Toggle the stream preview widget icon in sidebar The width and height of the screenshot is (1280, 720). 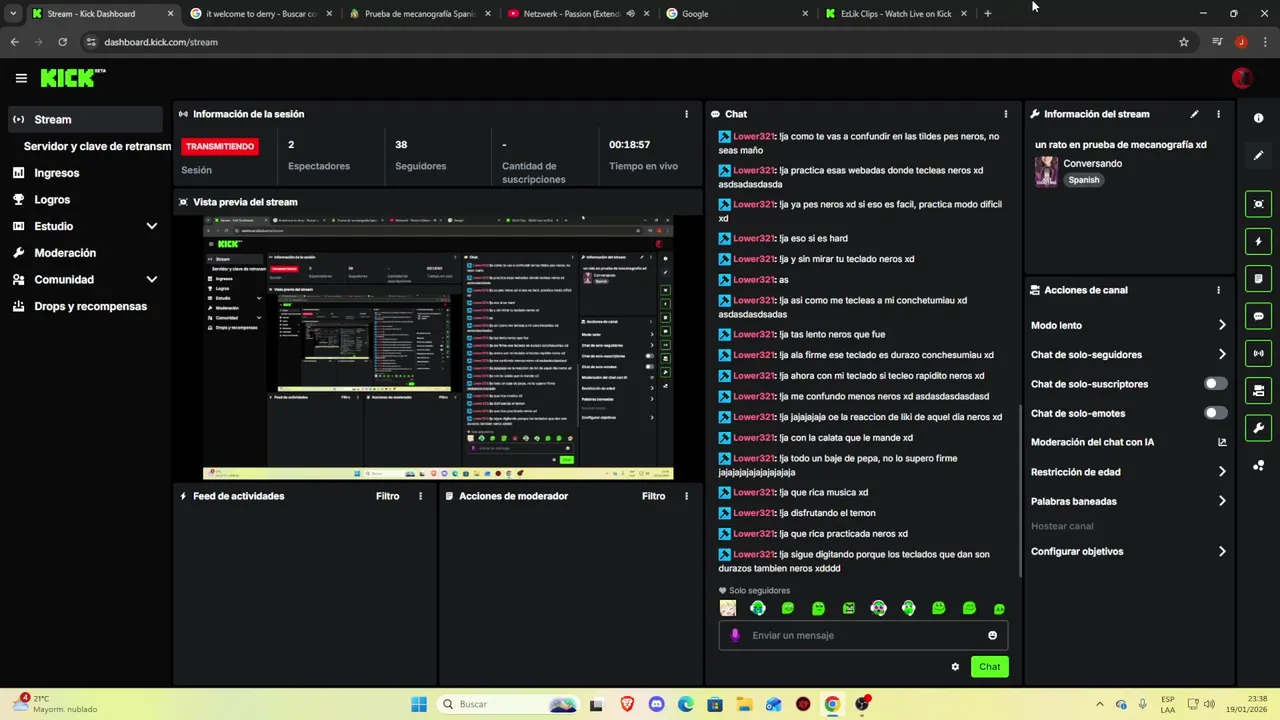[1258, 204]
